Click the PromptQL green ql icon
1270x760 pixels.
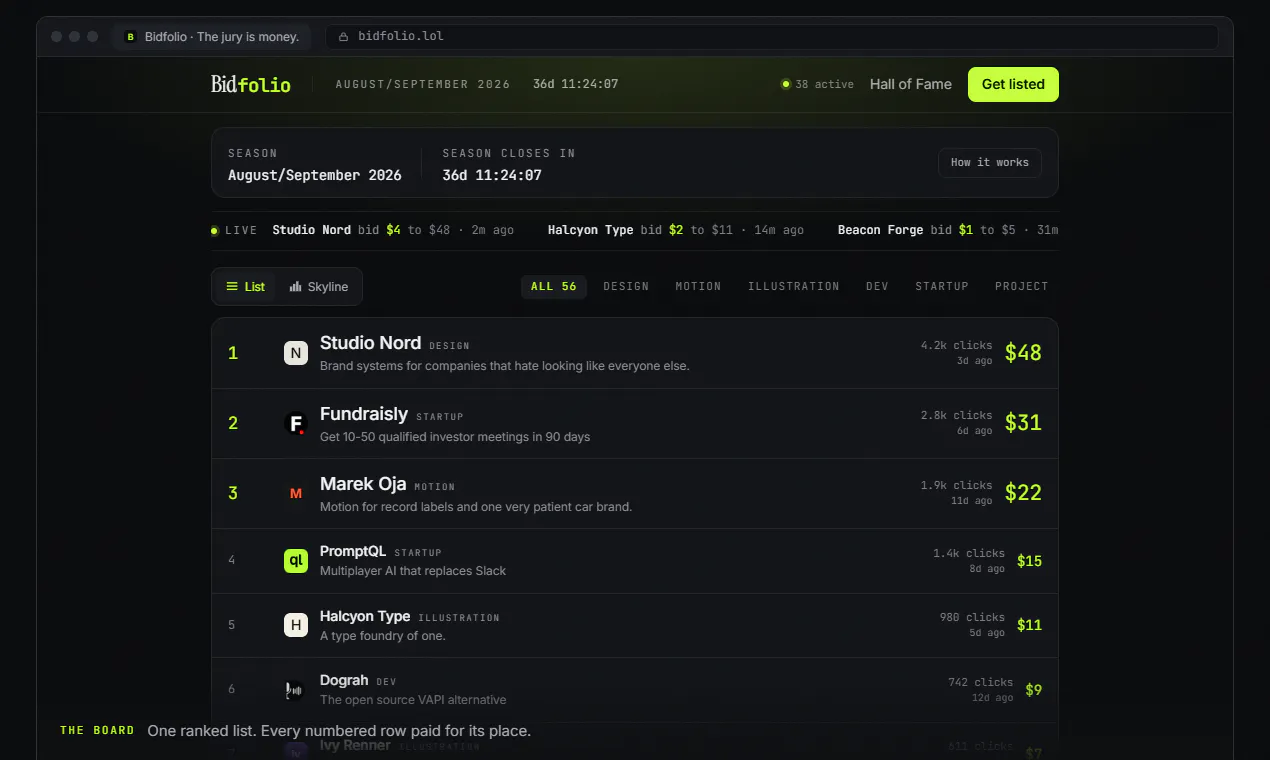point(296,561)
